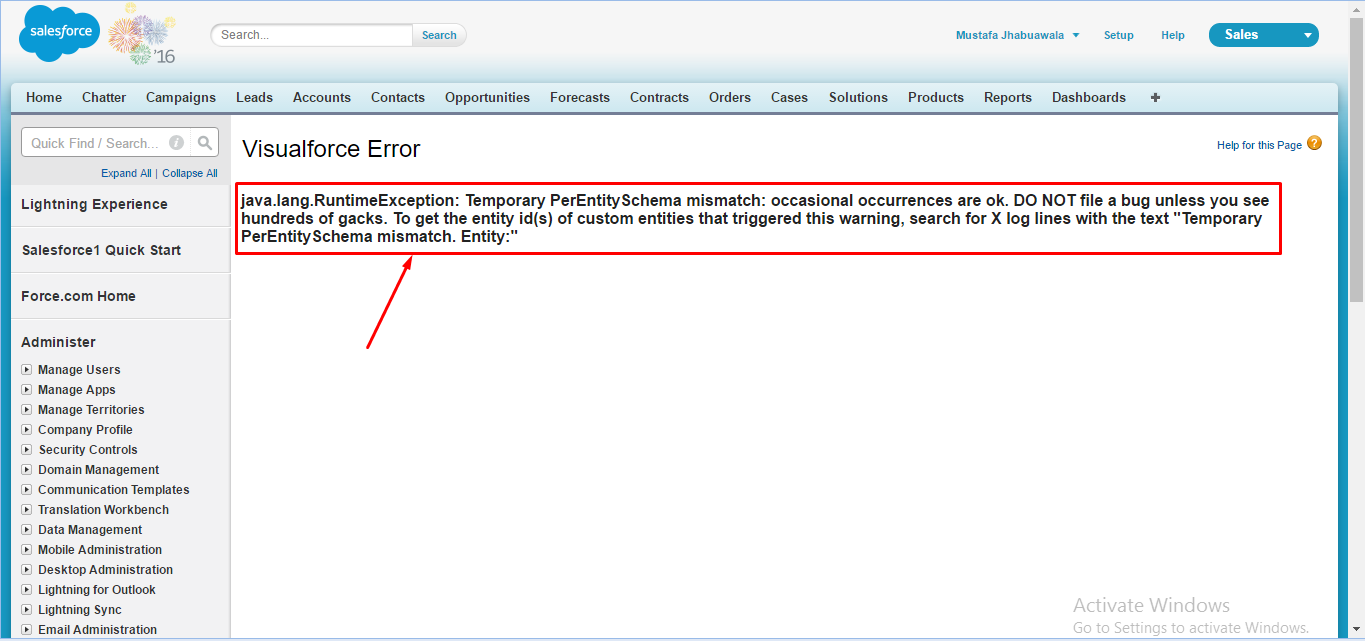Switch to the Campaigns tab
The height and width of the screenshot is (641, 1365).
tap(181, 98)
